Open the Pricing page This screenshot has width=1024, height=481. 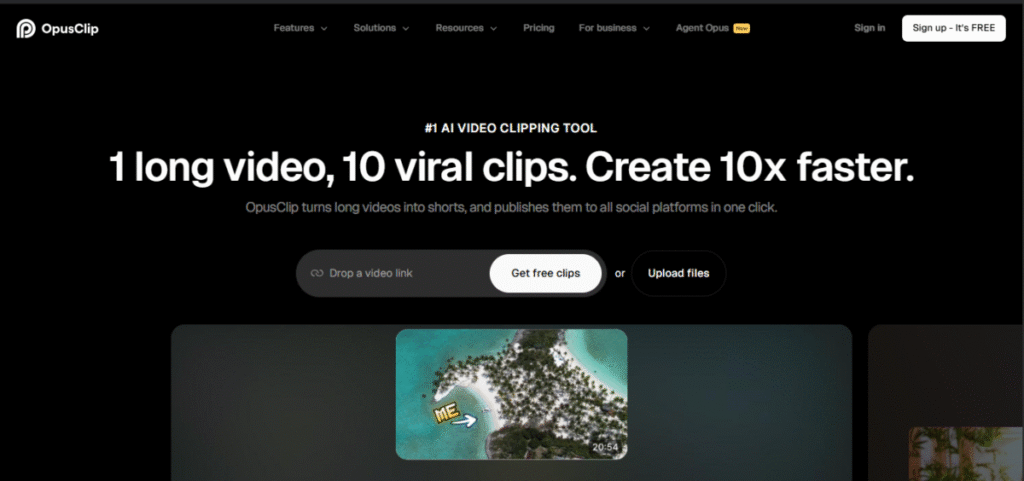tap(538, 28)
